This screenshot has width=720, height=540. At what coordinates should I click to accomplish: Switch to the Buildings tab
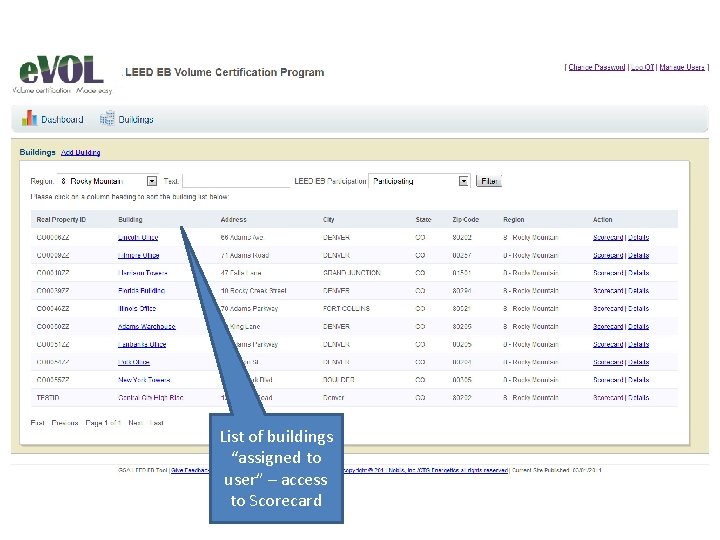135,119
